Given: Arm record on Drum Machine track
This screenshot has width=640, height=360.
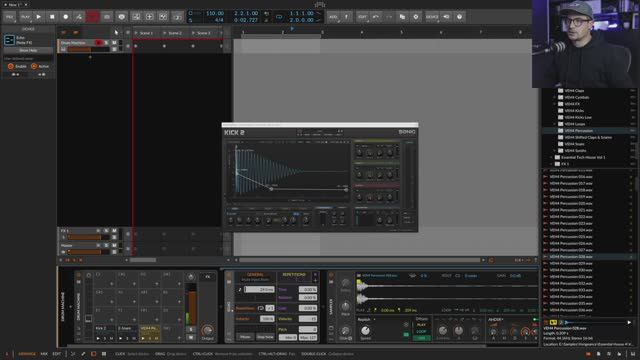Looking at the screenshot, I should point(98,42).
